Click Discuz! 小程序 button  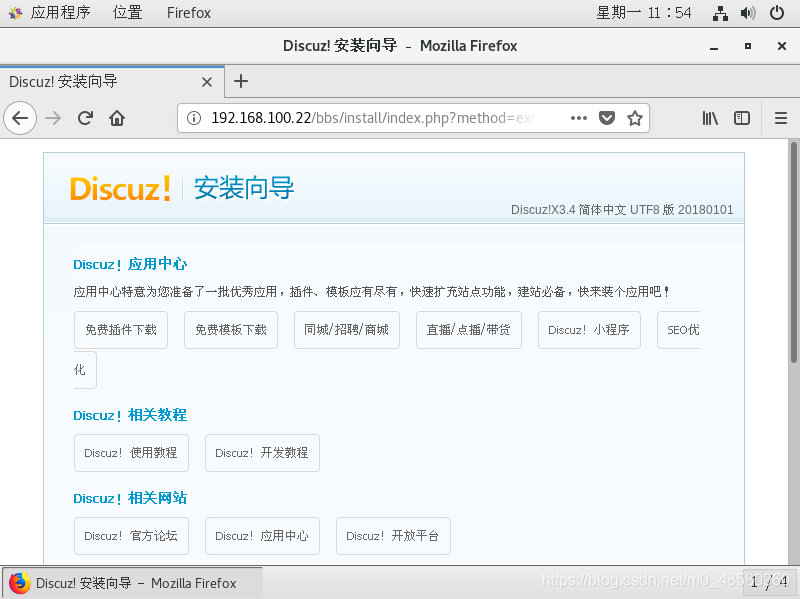[589, 330]
